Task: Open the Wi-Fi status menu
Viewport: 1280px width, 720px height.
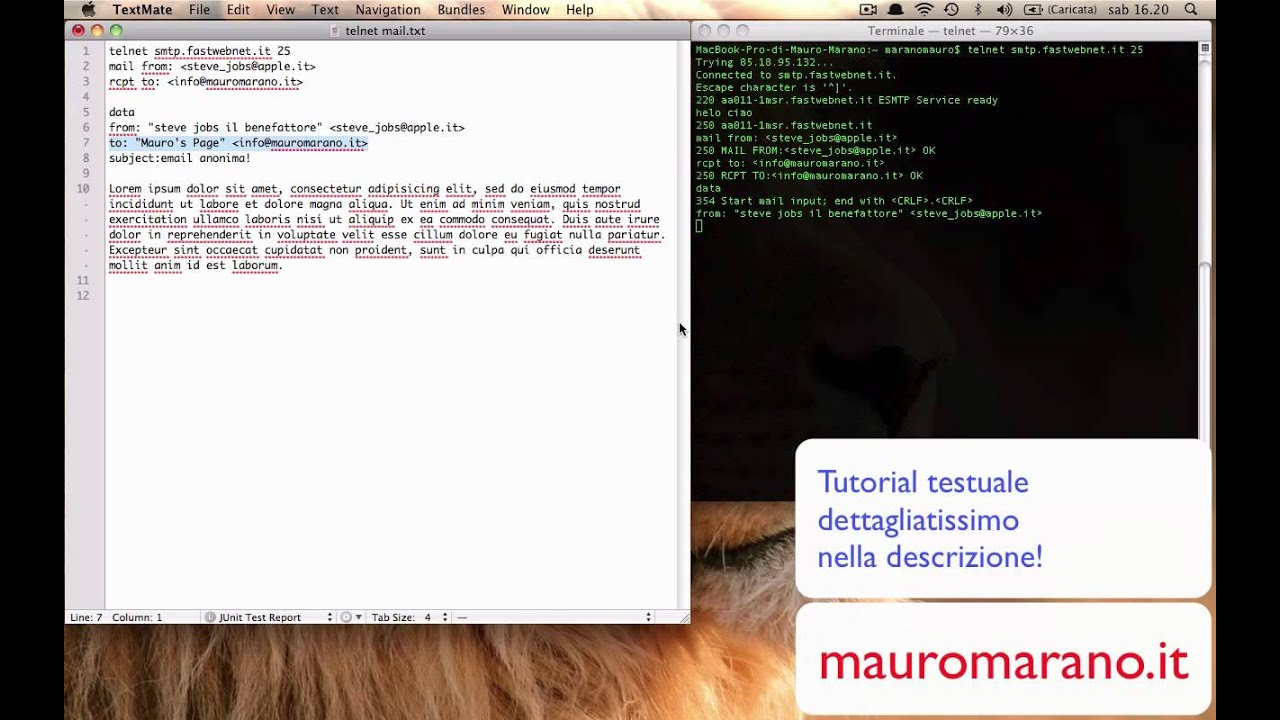Action: tap(924, 9)
